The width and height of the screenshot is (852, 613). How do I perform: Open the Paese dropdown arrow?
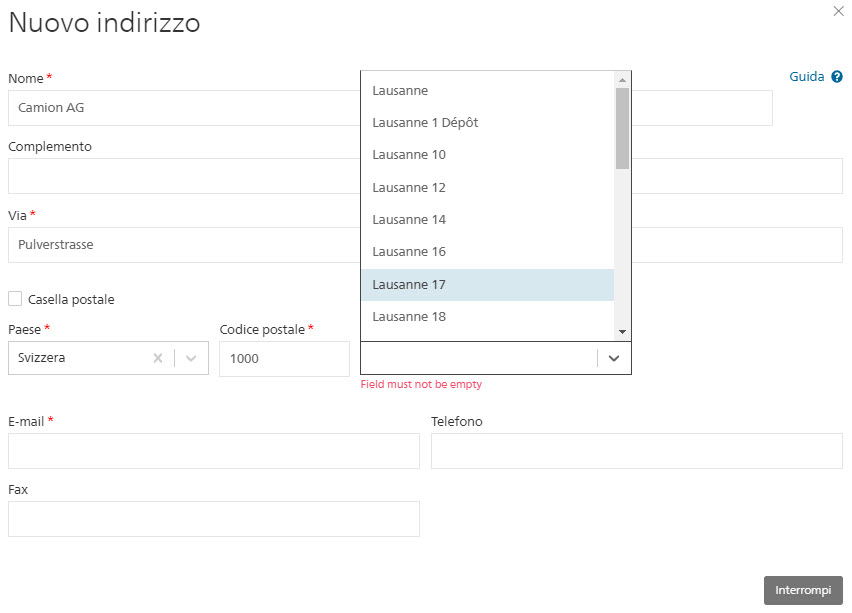(x=191, y=358)
